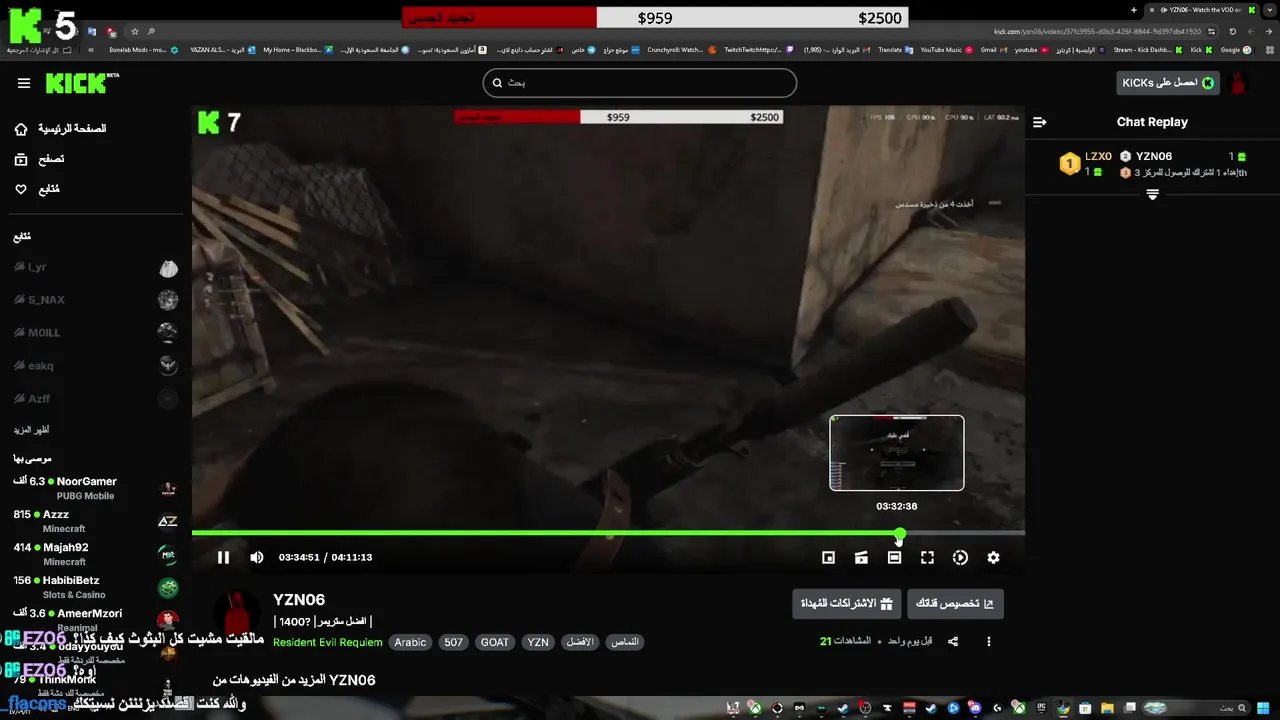Open the NoorGamer recommended channel
This screenshot has height=720, width=1280.
coord(95,488)
